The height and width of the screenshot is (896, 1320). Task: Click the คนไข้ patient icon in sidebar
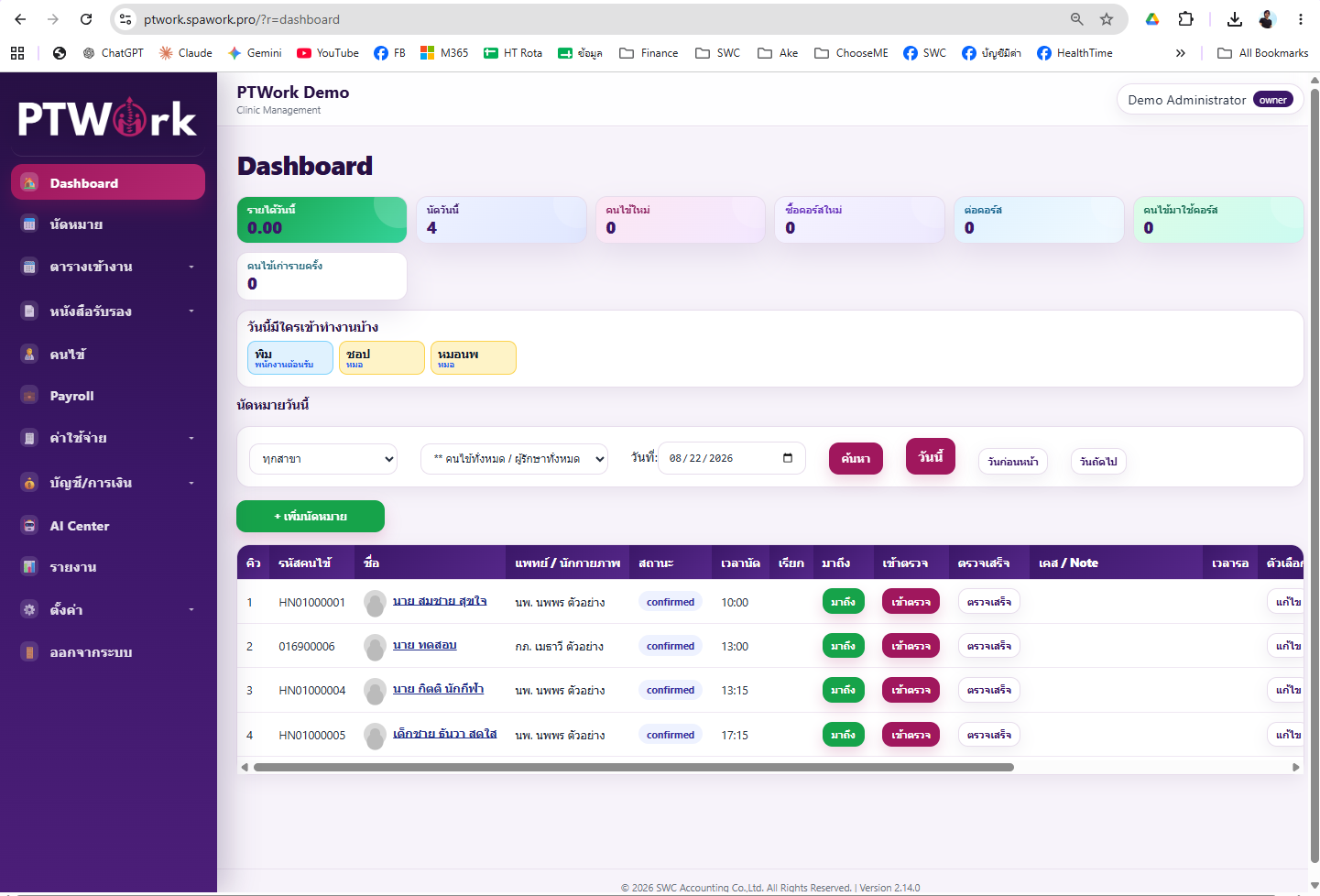(x=29, y=354)
